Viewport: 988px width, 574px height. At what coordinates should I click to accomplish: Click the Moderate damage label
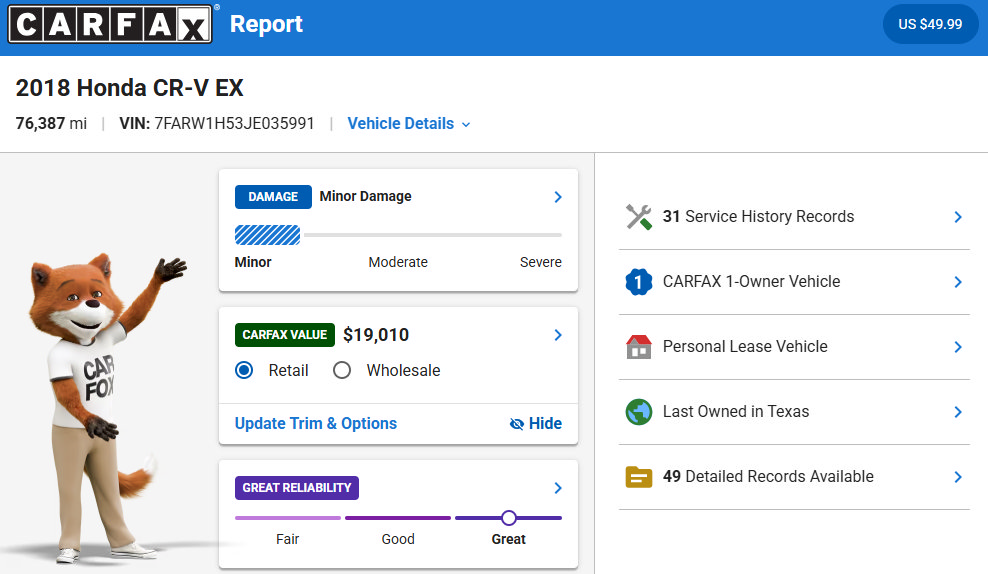pos(398,262)
